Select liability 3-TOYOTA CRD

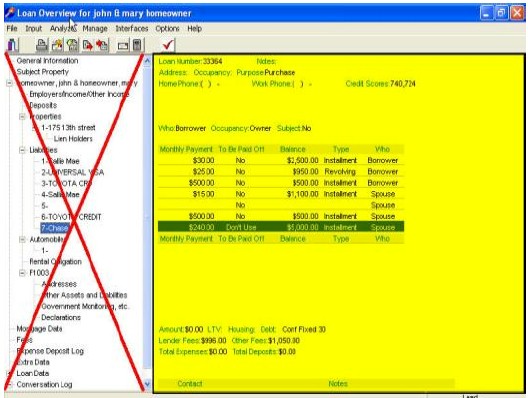pos(66,184)
